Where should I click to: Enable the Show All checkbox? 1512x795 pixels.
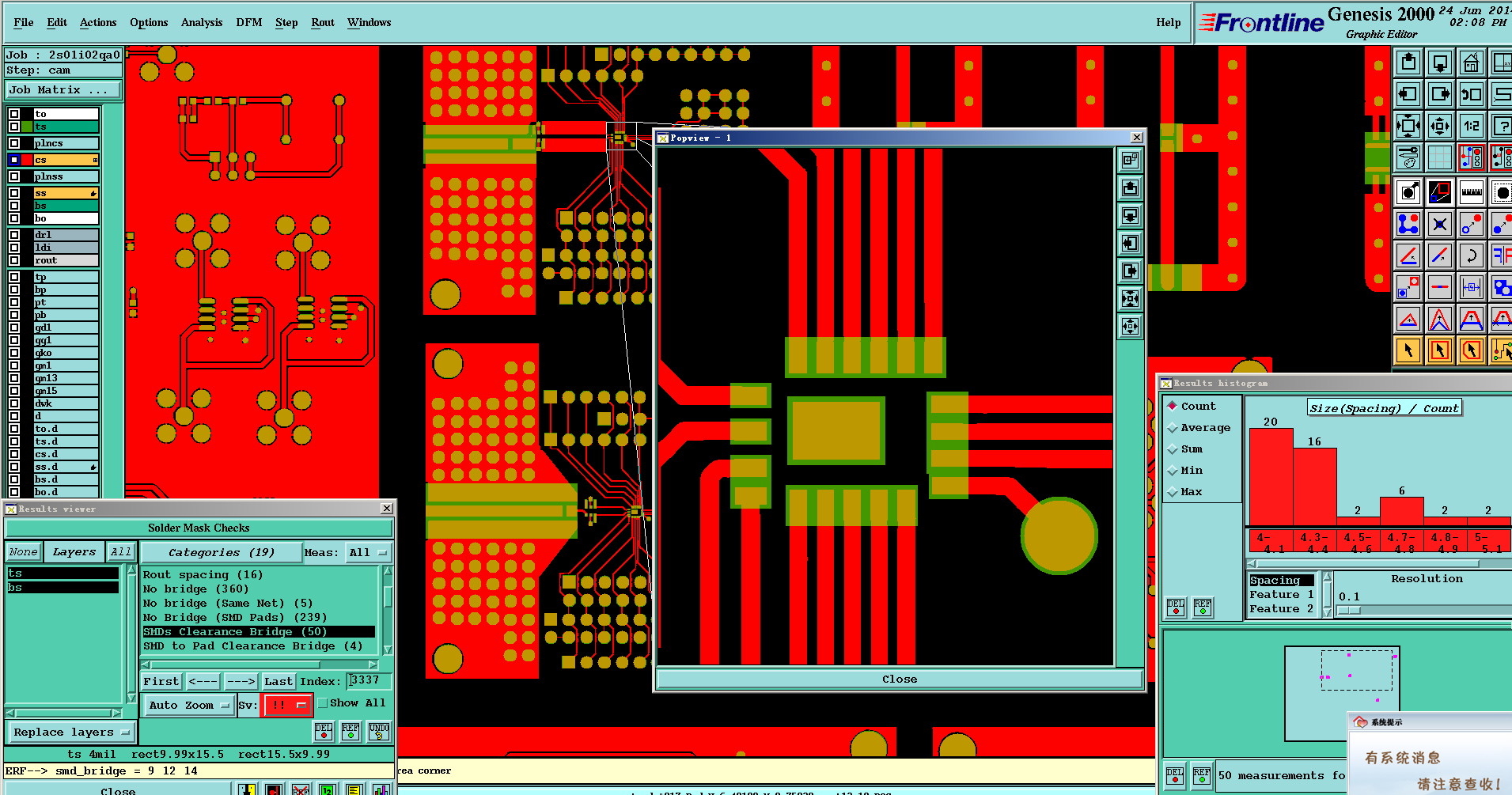pos(323,702)
